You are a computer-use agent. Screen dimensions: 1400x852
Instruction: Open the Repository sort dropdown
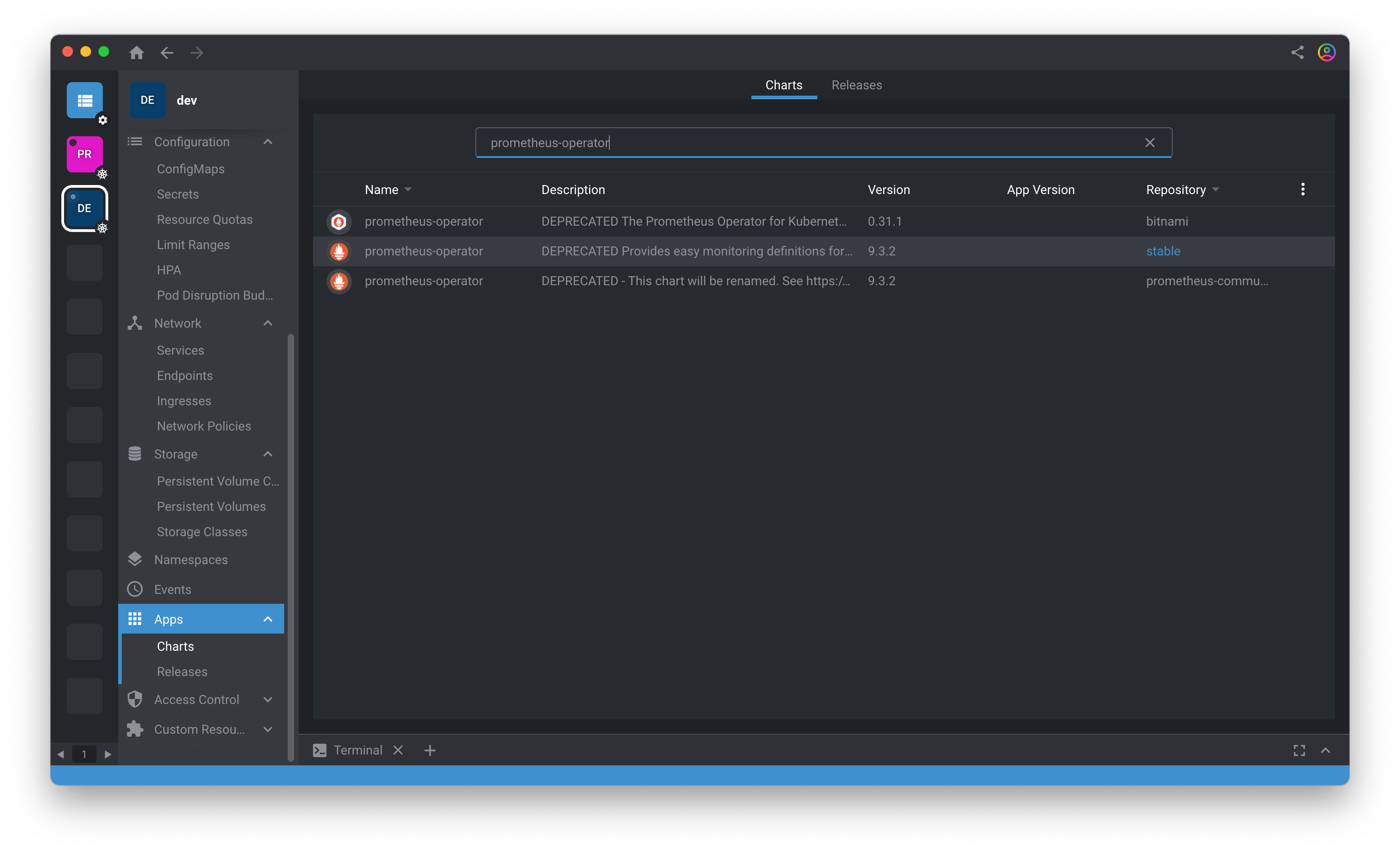coord(1216,190)
